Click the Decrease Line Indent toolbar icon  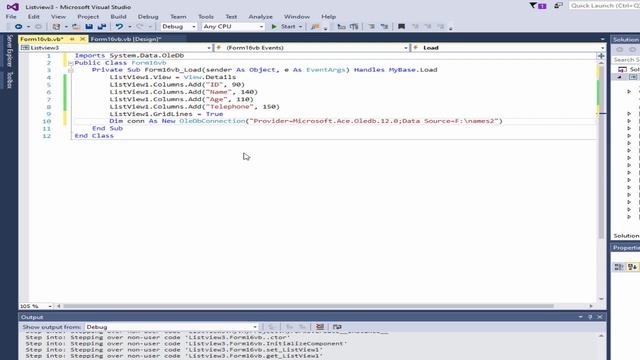pos(341,27)
